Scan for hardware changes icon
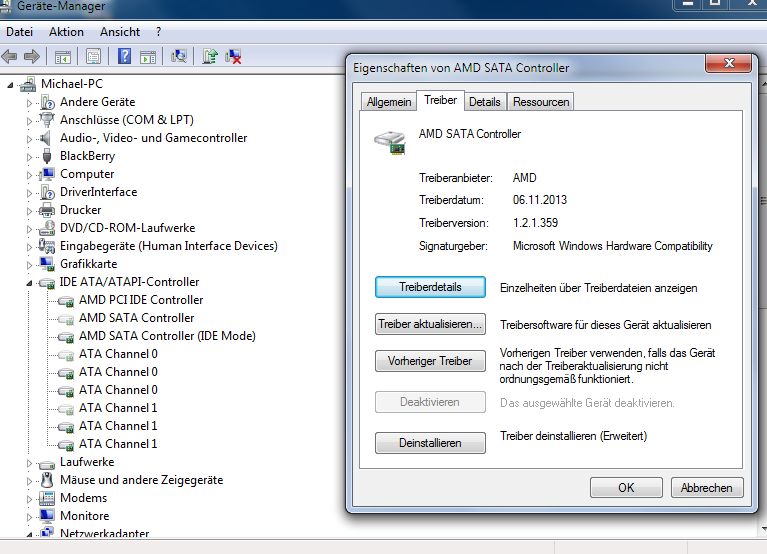767x554 pixels. tap(179, 56)
